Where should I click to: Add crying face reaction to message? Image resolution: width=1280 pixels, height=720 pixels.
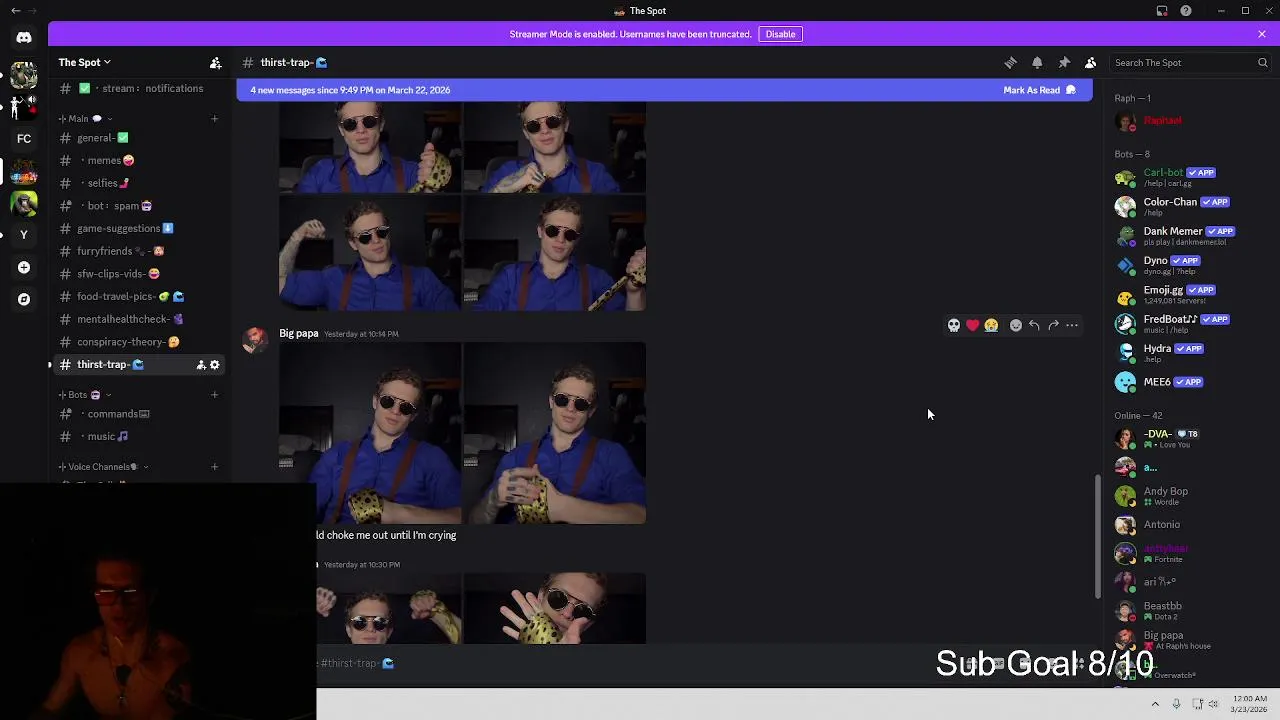(991, 325)
